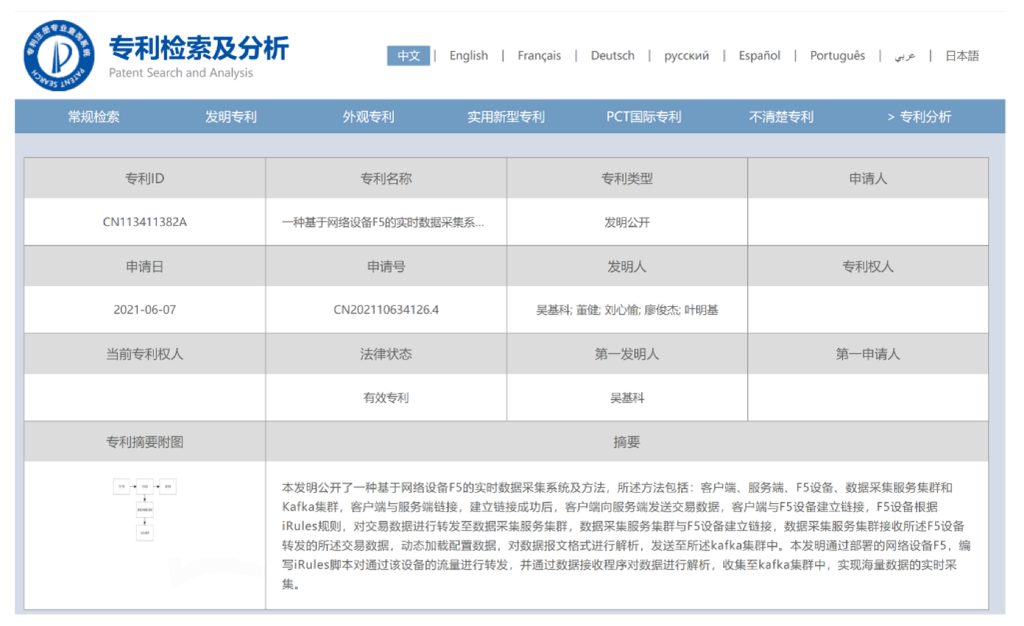Click the 第一申请人 header cell
The height and width of the screenshot is (626, 1024).
click(868, 354)
